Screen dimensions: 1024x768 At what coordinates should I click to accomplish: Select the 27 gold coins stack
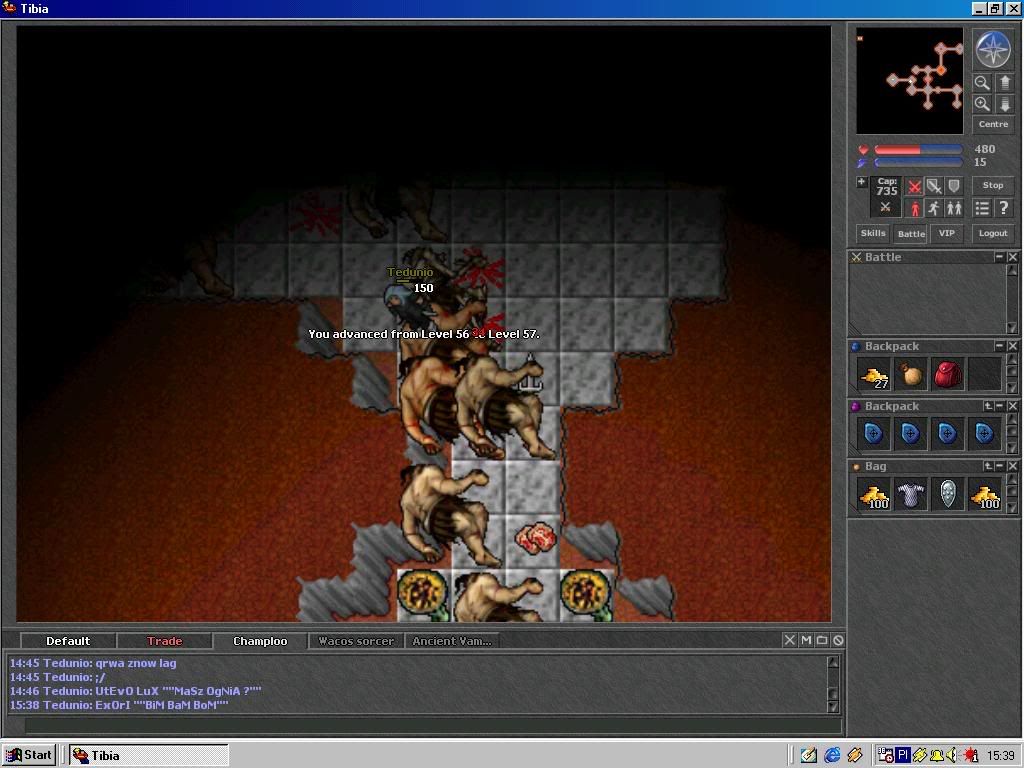(874, 374)
